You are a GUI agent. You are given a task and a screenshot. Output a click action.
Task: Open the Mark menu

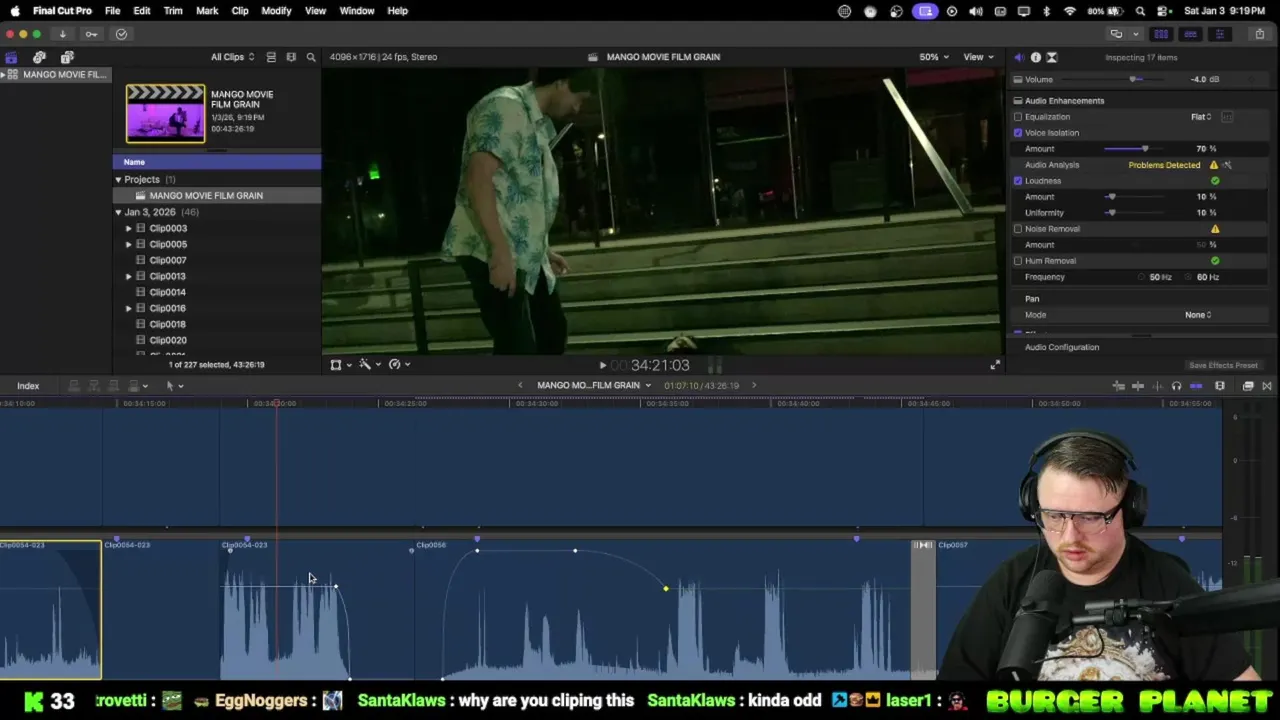tap(207, 11)
